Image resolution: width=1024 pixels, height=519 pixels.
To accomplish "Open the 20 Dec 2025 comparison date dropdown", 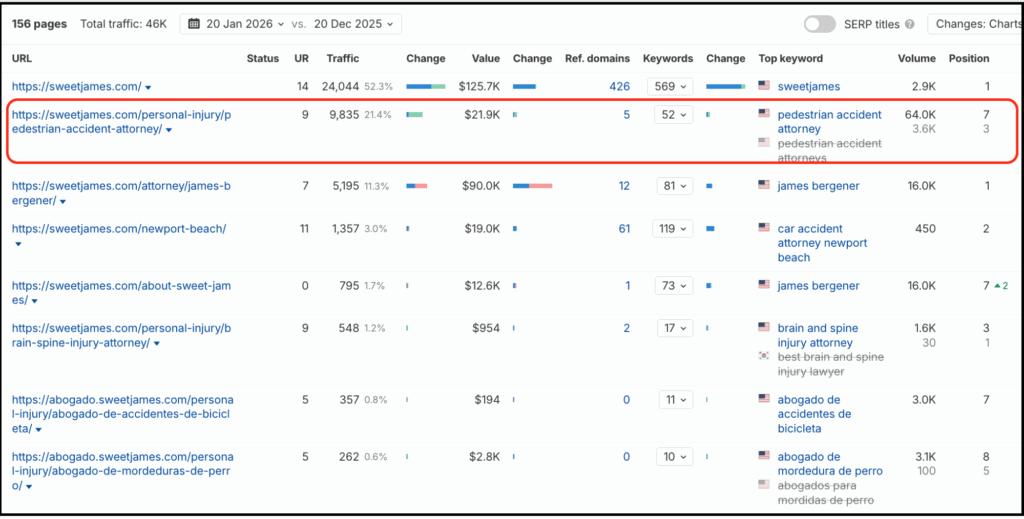I will coord(353,24).
